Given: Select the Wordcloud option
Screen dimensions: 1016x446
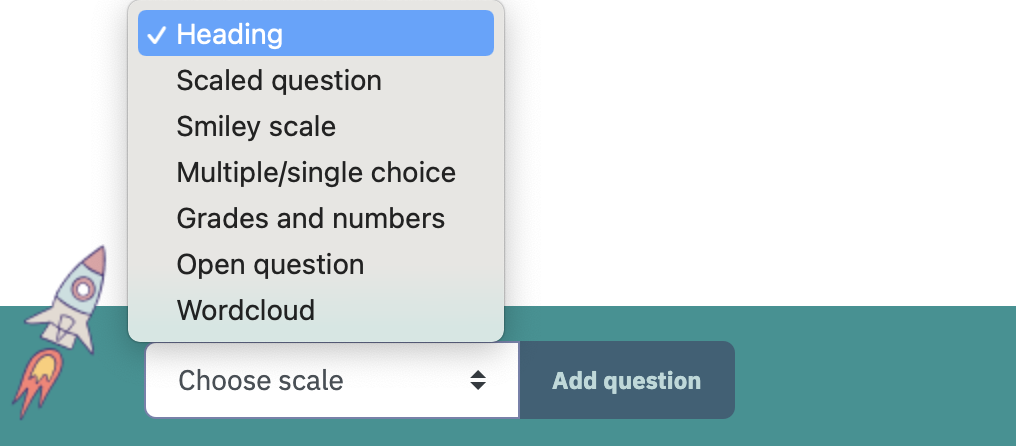Looking at the screenshot, I should (x=316, y=311).
